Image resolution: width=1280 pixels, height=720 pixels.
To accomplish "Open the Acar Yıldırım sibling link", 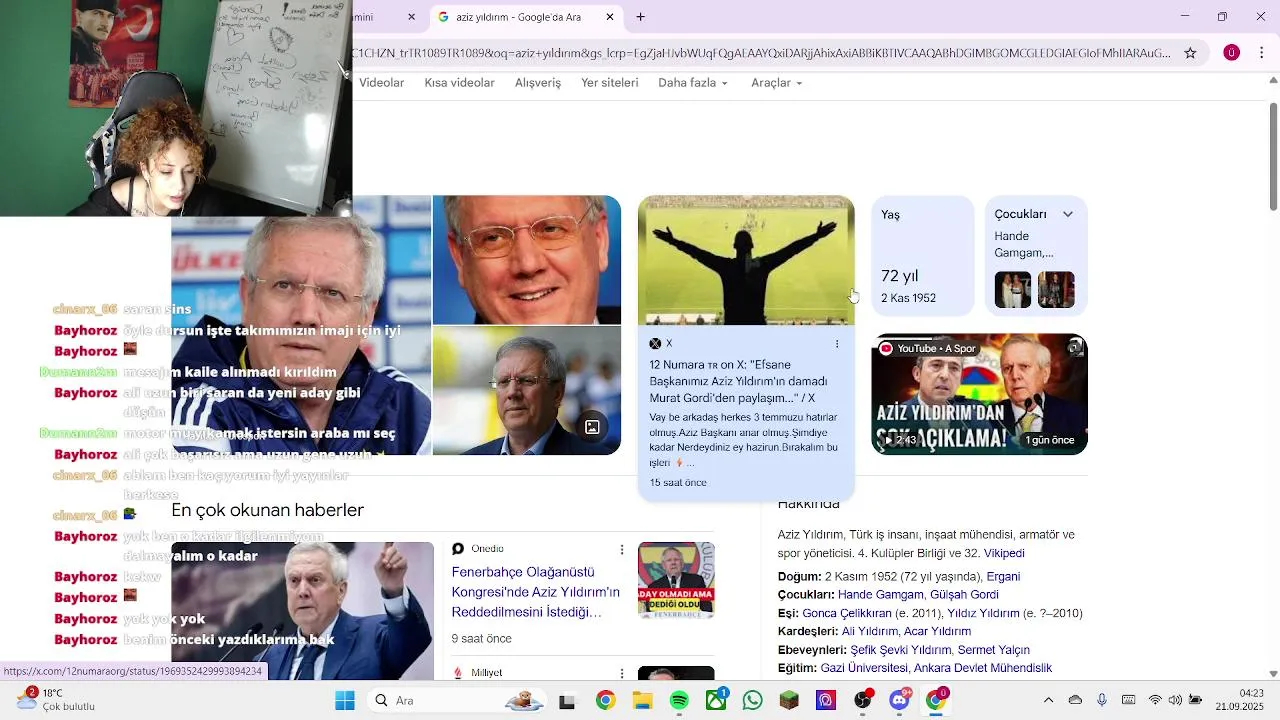I will (x=937, y=632).
